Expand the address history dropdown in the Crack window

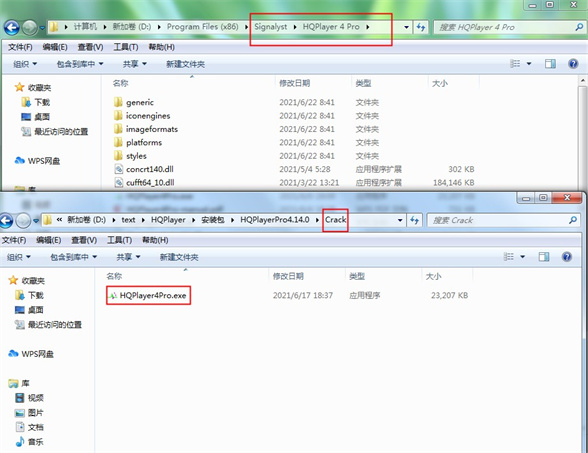[400, 220]
